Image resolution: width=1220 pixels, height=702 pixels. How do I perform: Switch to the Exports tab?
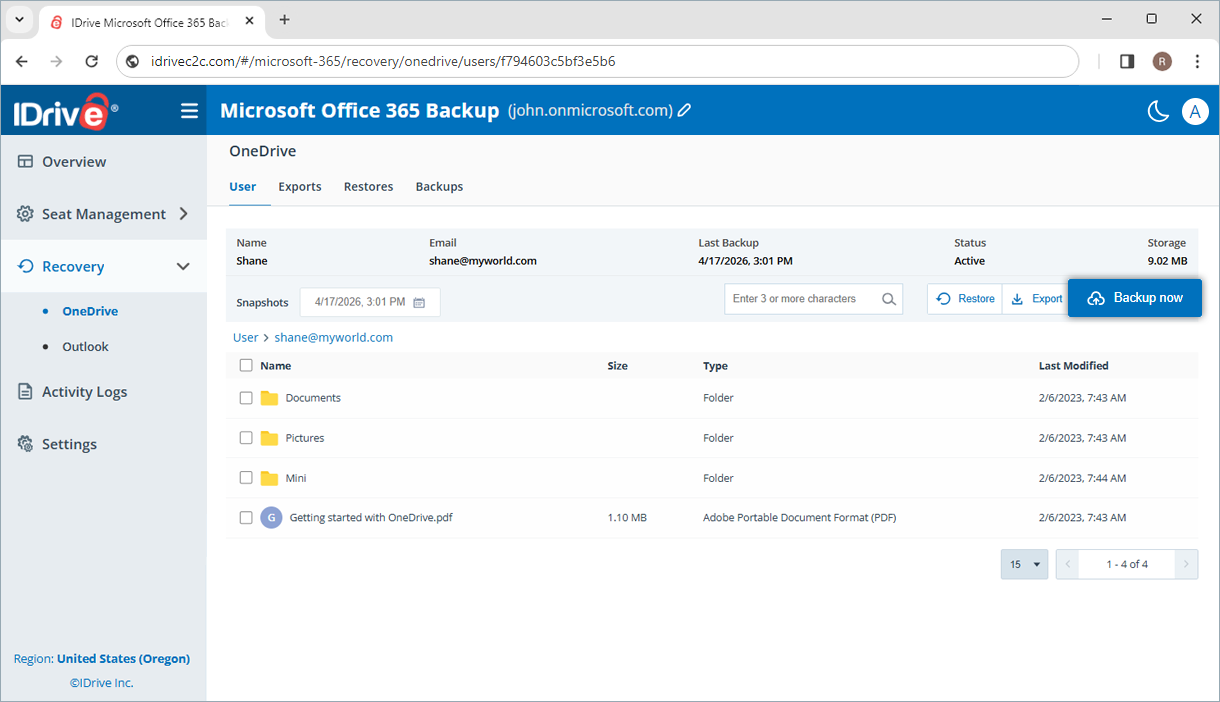pyautogui.click(x=299, y=186)
